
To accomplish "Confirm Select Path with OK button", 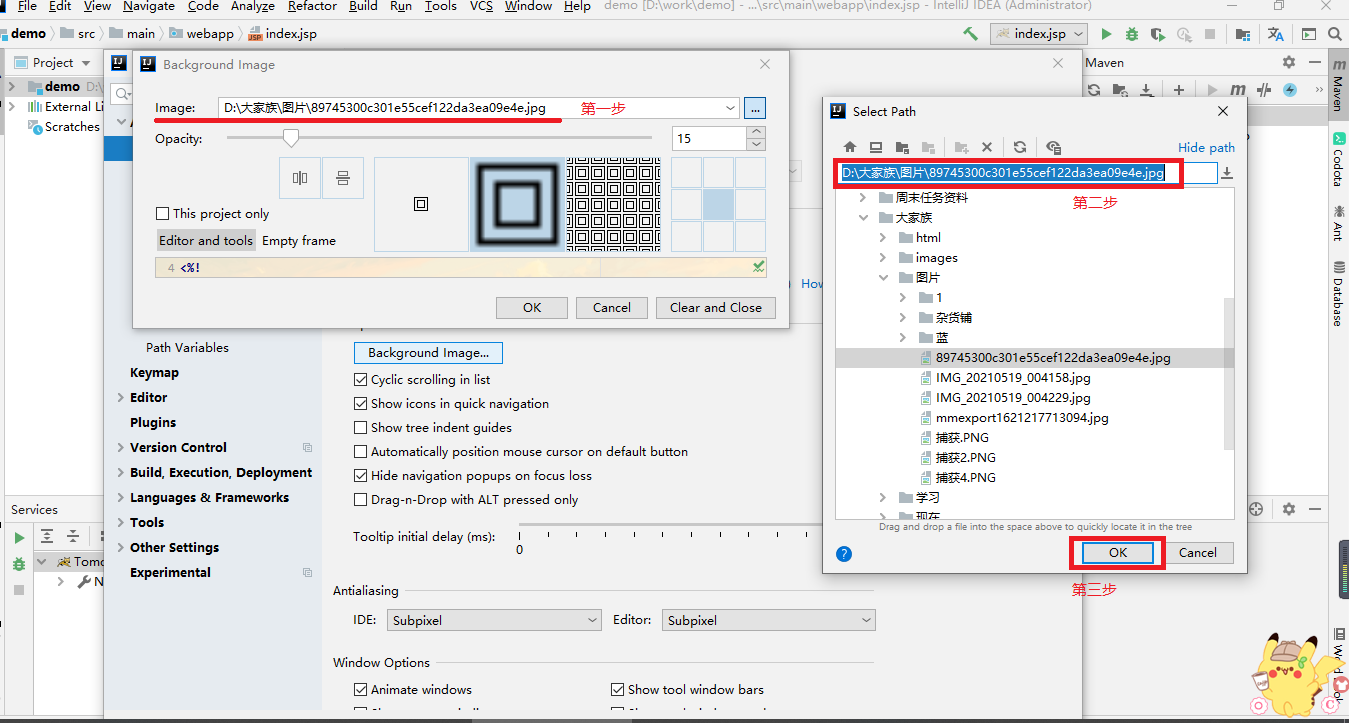I will pos(1118,553).
